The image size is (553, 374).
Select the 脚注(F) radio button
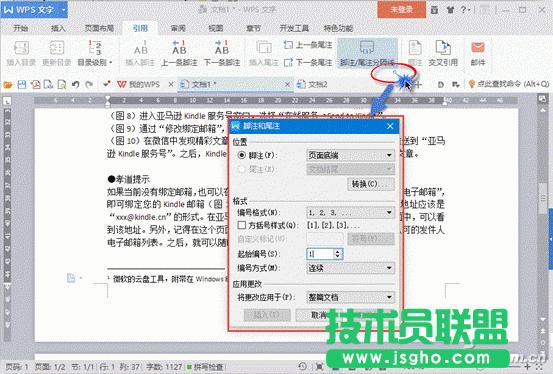click(242, 155)
